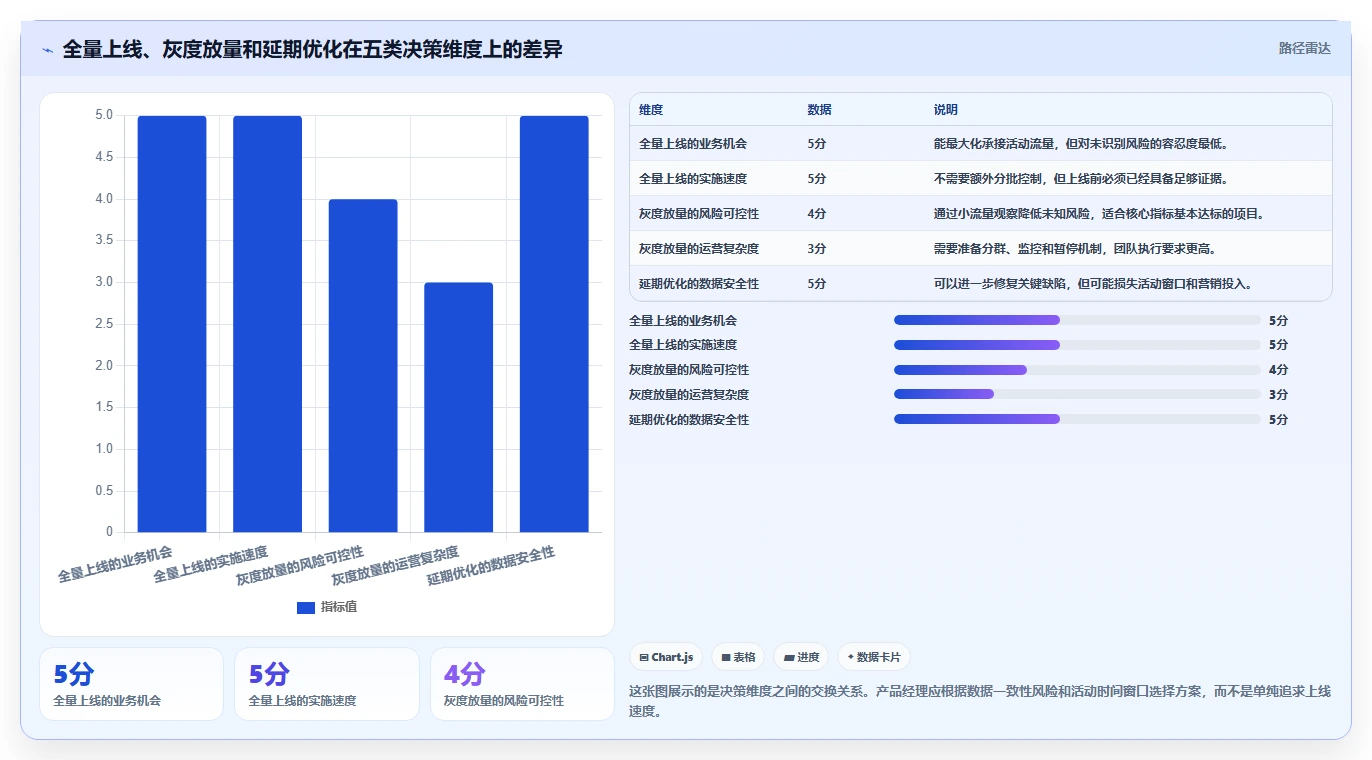Select table cell 全量上线的业务机会

click(x=693, y=144)
